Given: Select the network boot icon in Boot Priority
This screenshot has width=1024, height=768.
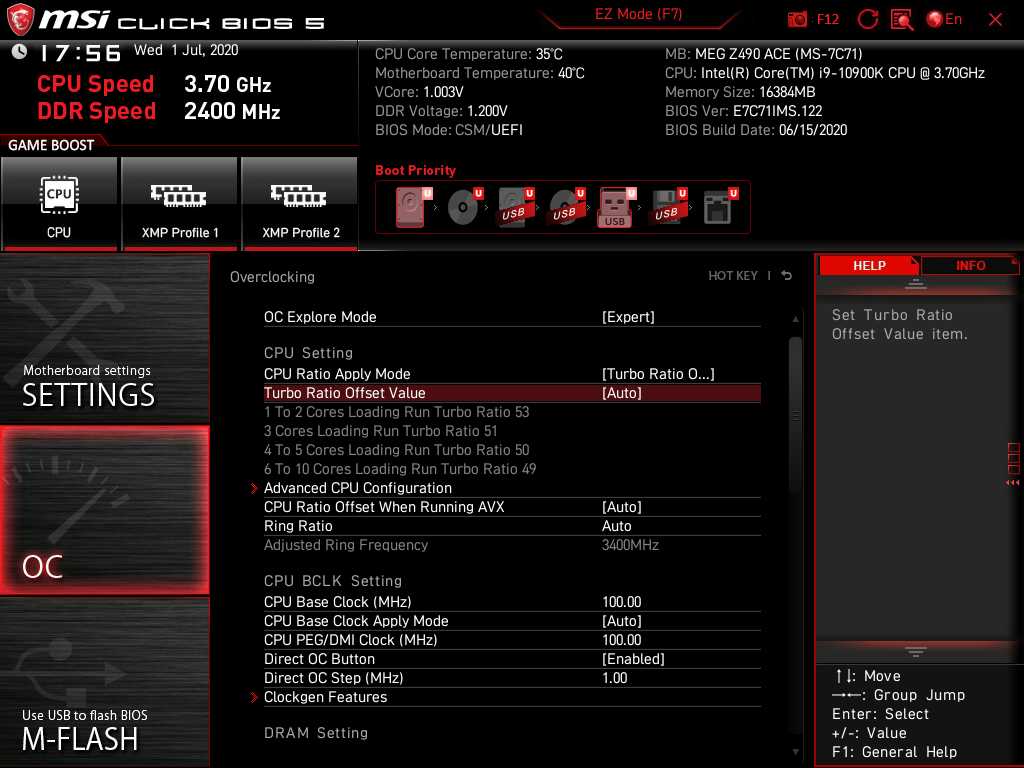Looking at the screenshot, I should click(718, 207).
